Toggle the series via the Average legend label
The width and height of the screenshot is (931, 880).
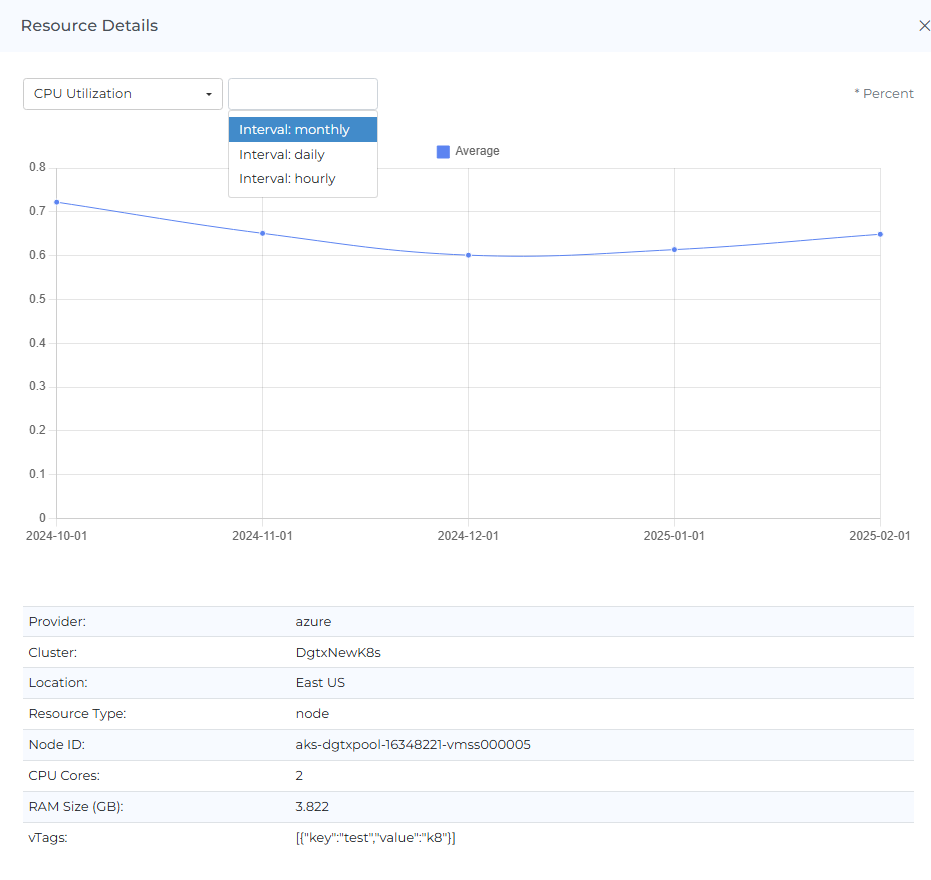click(477, 152)
